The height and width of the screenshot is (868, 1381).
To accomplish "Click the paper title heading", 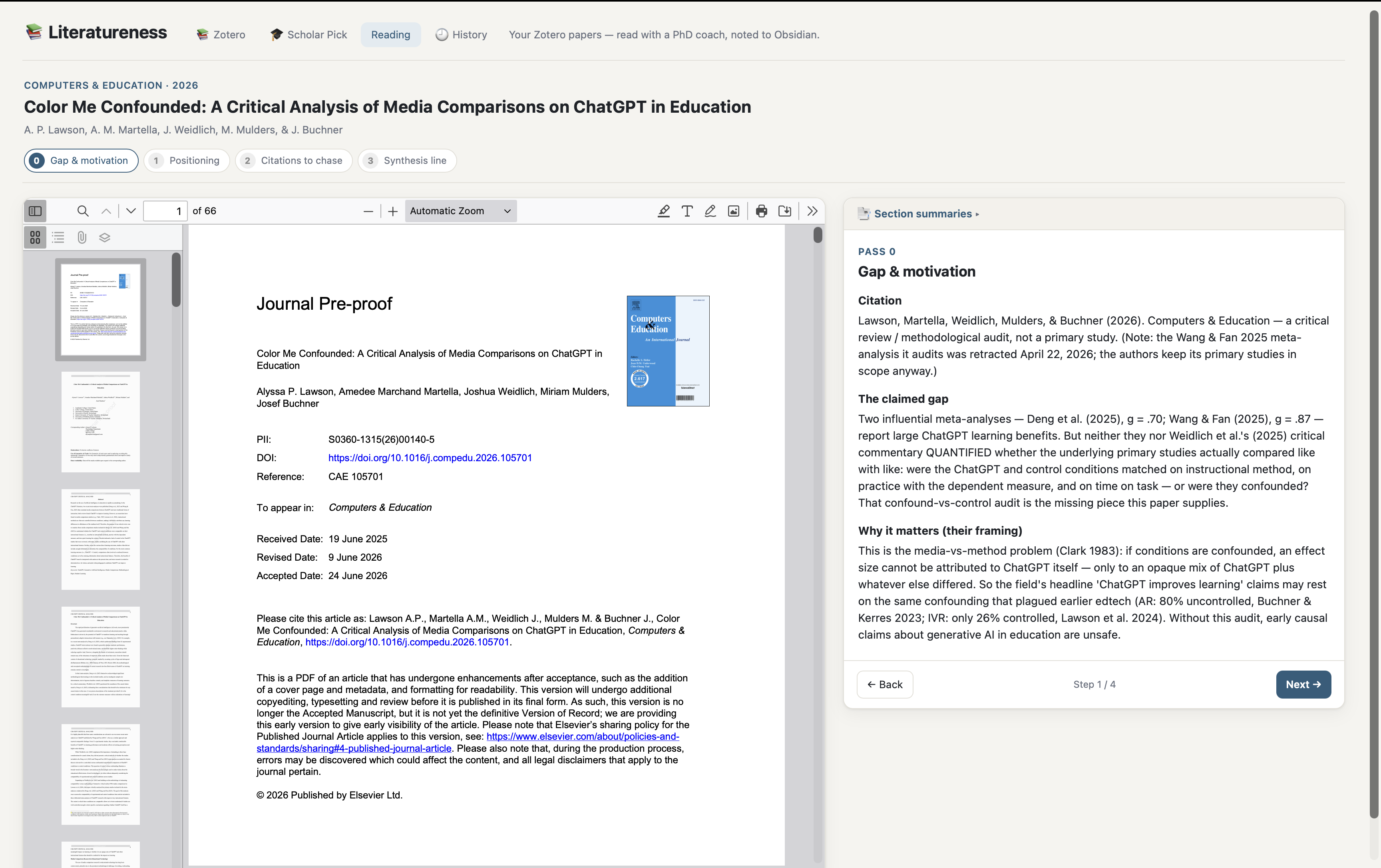I will 388,107.
